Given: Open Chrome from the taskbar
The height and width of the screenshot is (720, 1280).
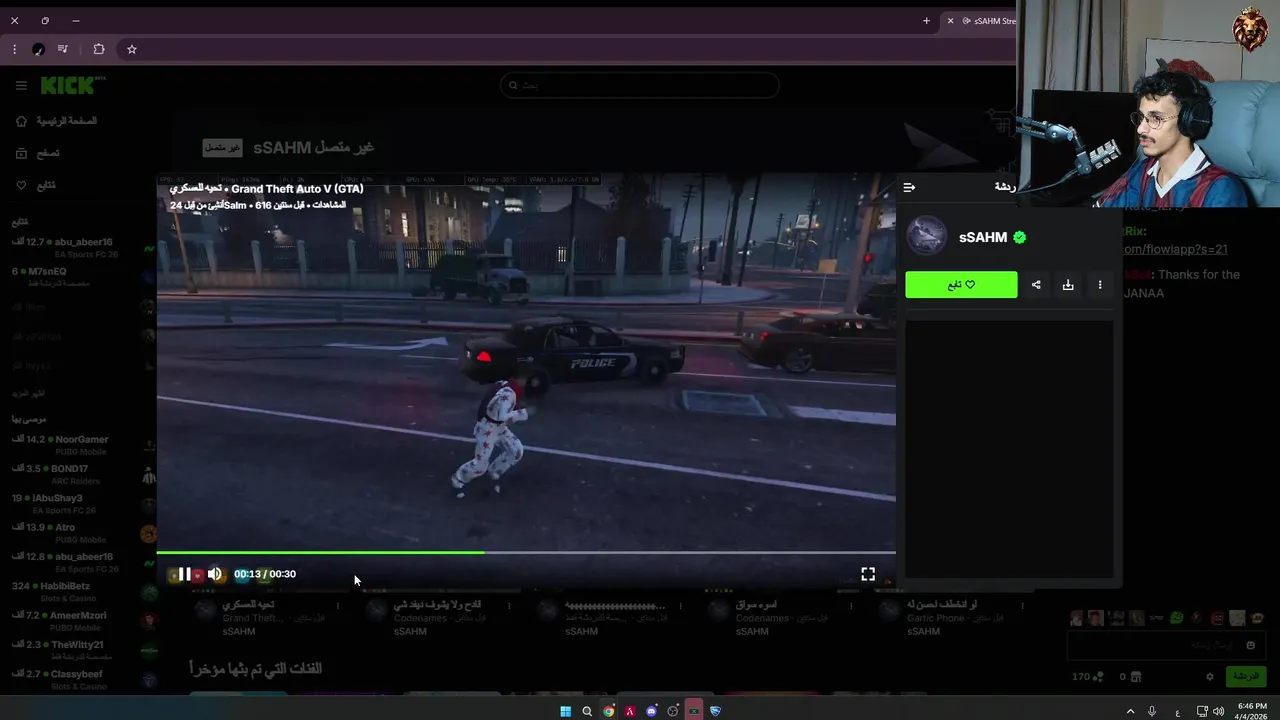Looking at the screenshot, I should 608,711.
